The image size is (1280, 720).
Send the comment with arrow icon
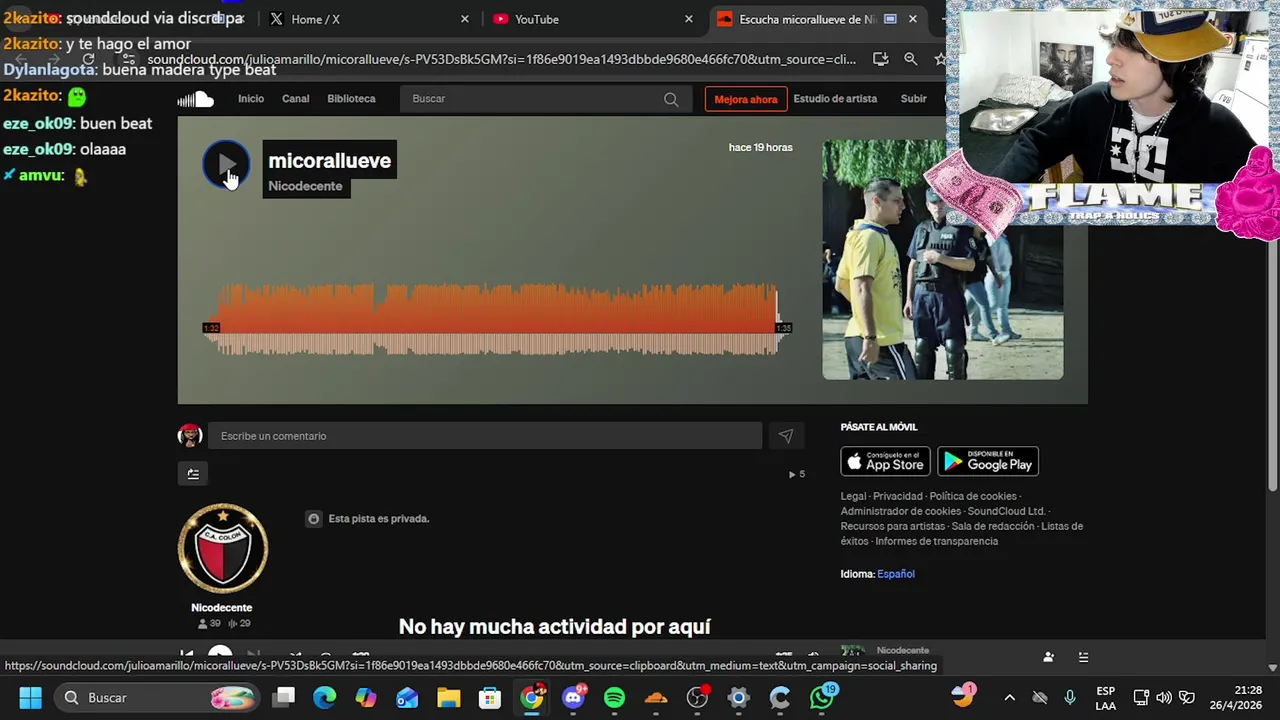point(785,436)
